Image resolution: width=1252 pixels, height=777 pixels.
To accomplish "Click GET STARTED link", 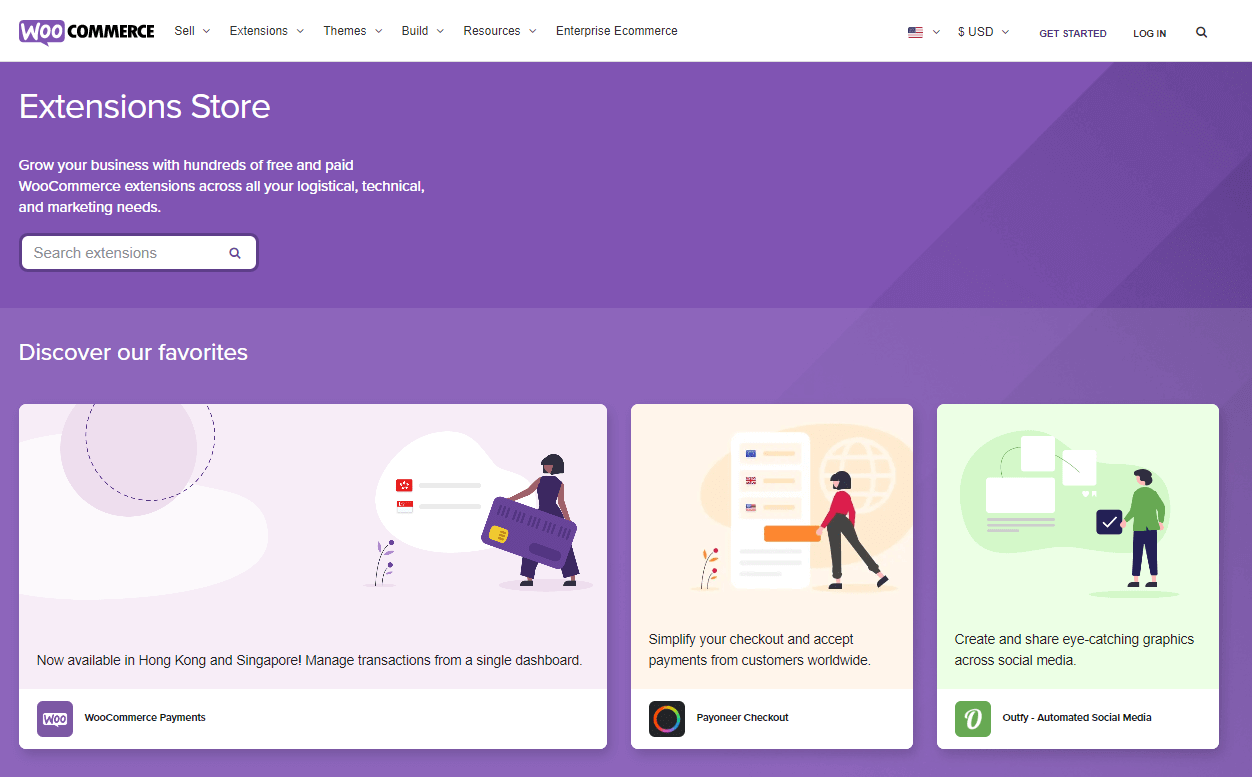I will pyautogui.click(x=1073, y=33).
